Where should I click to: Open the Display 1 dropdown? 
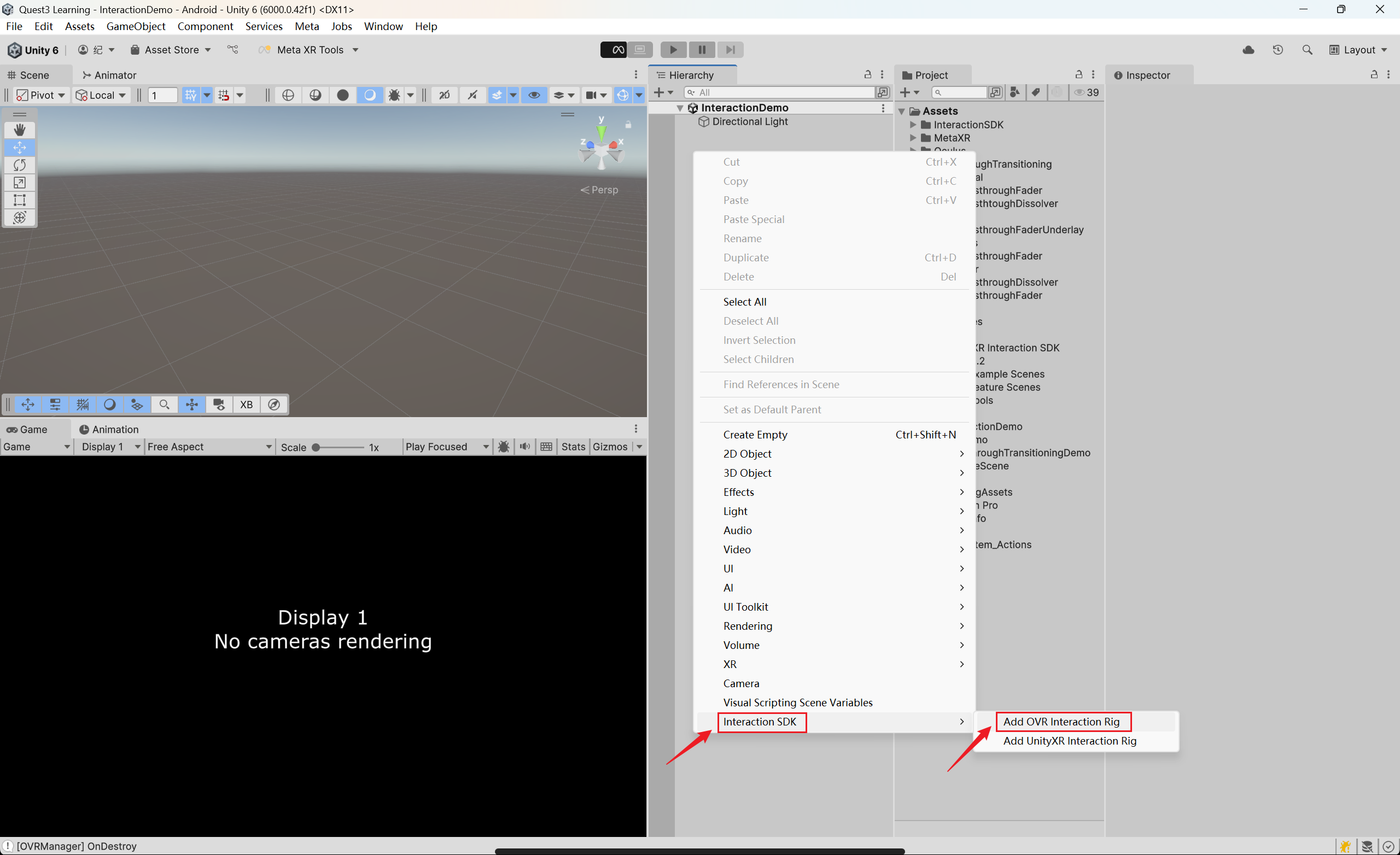click(x=110, y=447)
